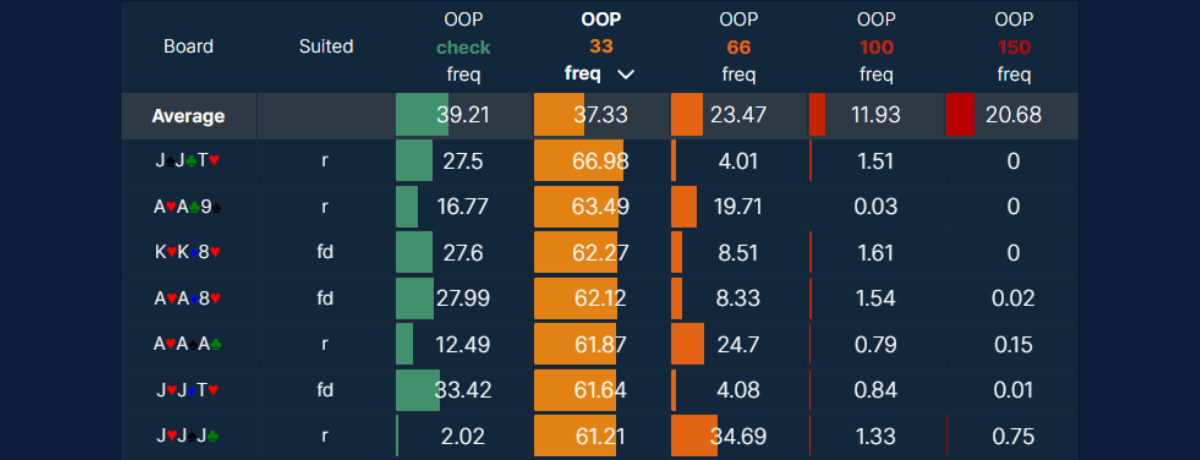
Task: Click the 24.7 cell in OOP 66 column
Action: click(x=738, y=345)
